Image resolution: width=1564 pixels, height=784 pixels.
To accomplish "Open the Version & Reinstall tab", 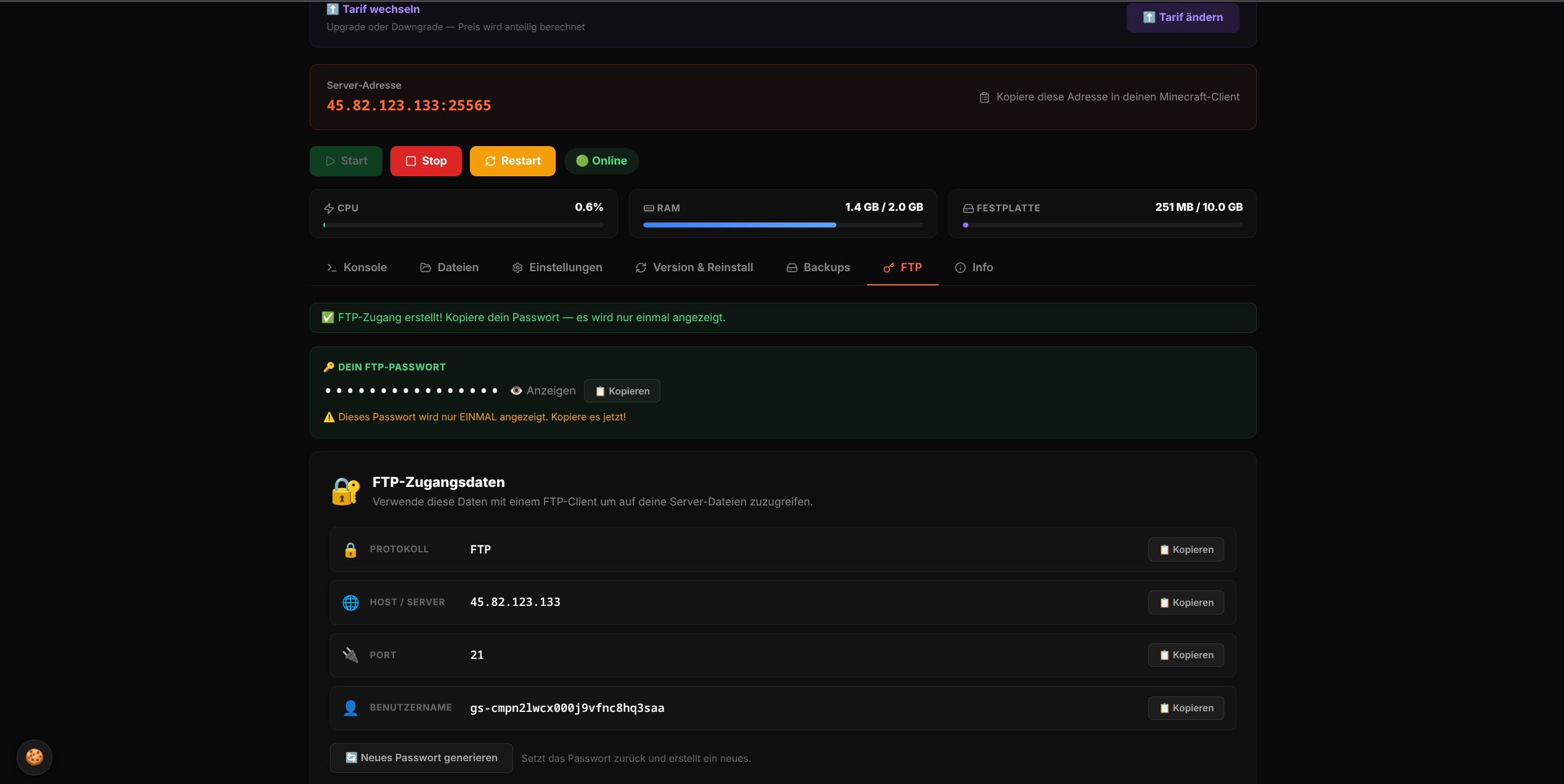I will tap(694, 267).
